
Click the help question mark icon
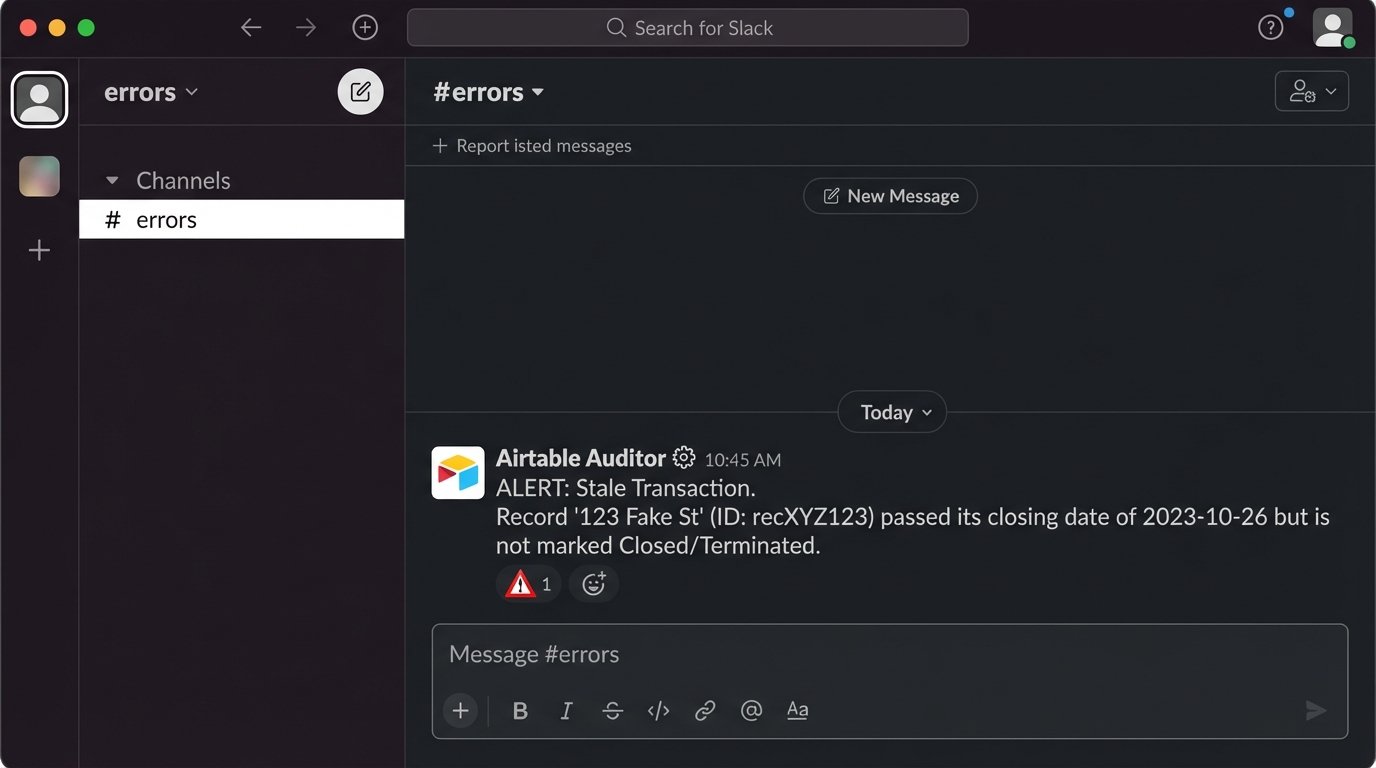pos(1270,28)
